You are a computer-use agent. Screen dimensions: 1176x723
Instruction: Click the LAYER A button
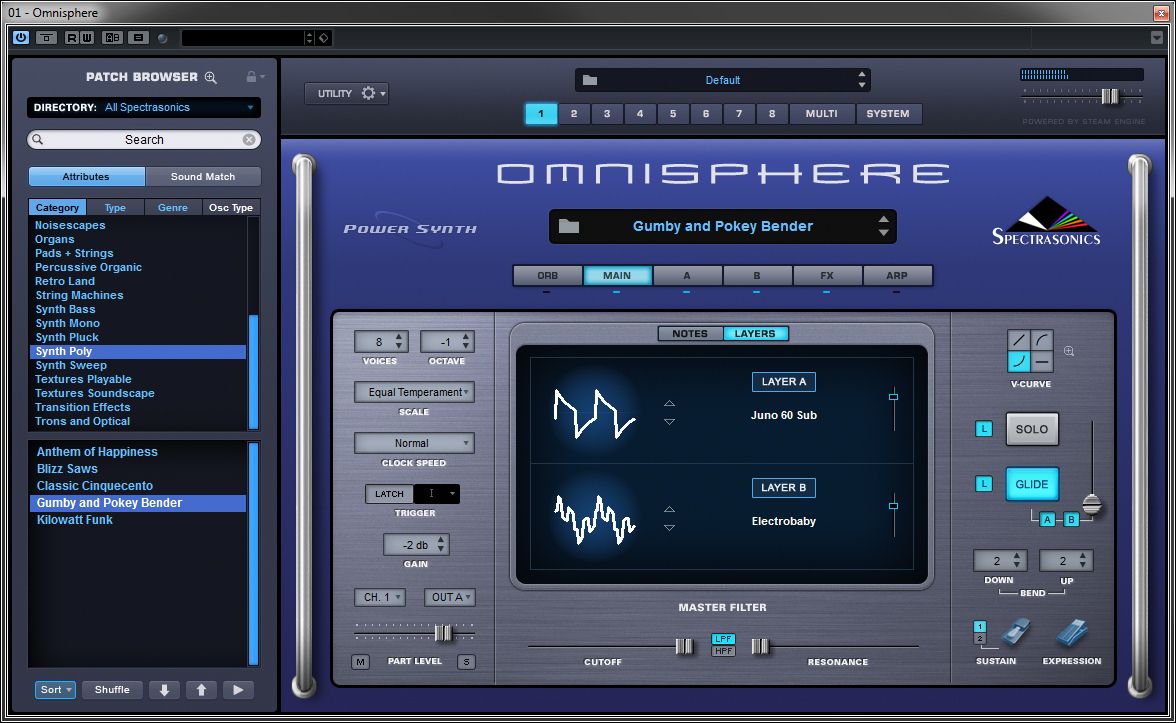(784, 382)
